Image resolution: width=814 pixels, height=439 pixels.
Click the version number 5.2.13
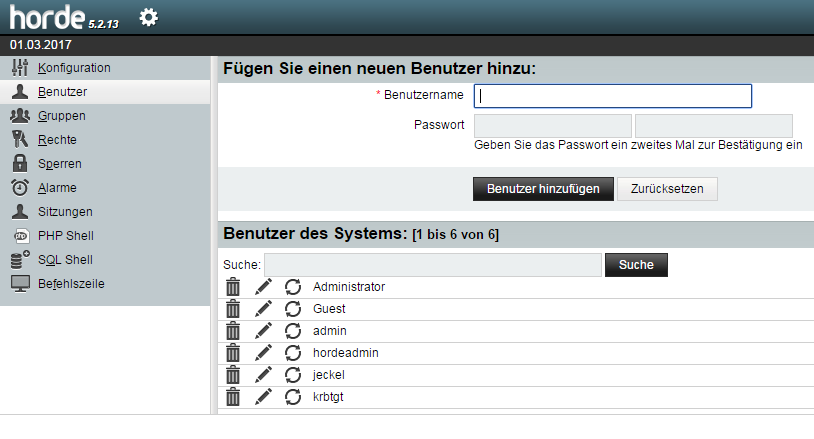pos(103,24)
